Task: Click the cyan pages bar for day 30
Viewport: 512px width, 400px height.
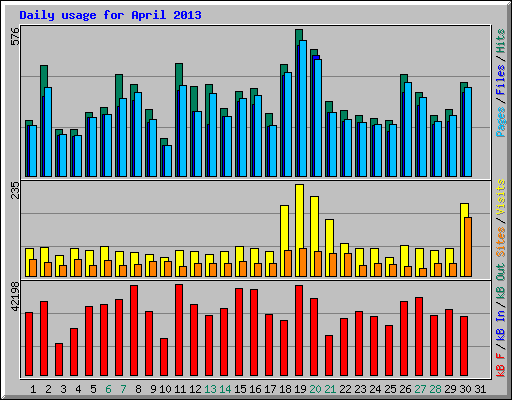Action: click(x=468, y=132)
